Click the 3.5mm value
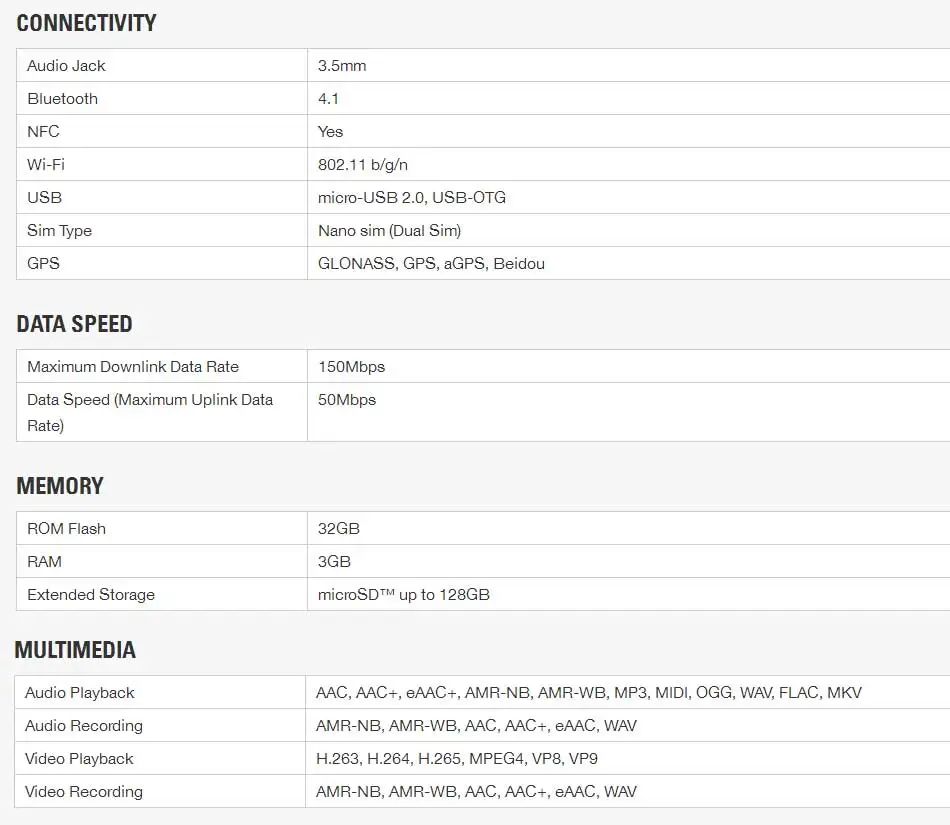 342,65
